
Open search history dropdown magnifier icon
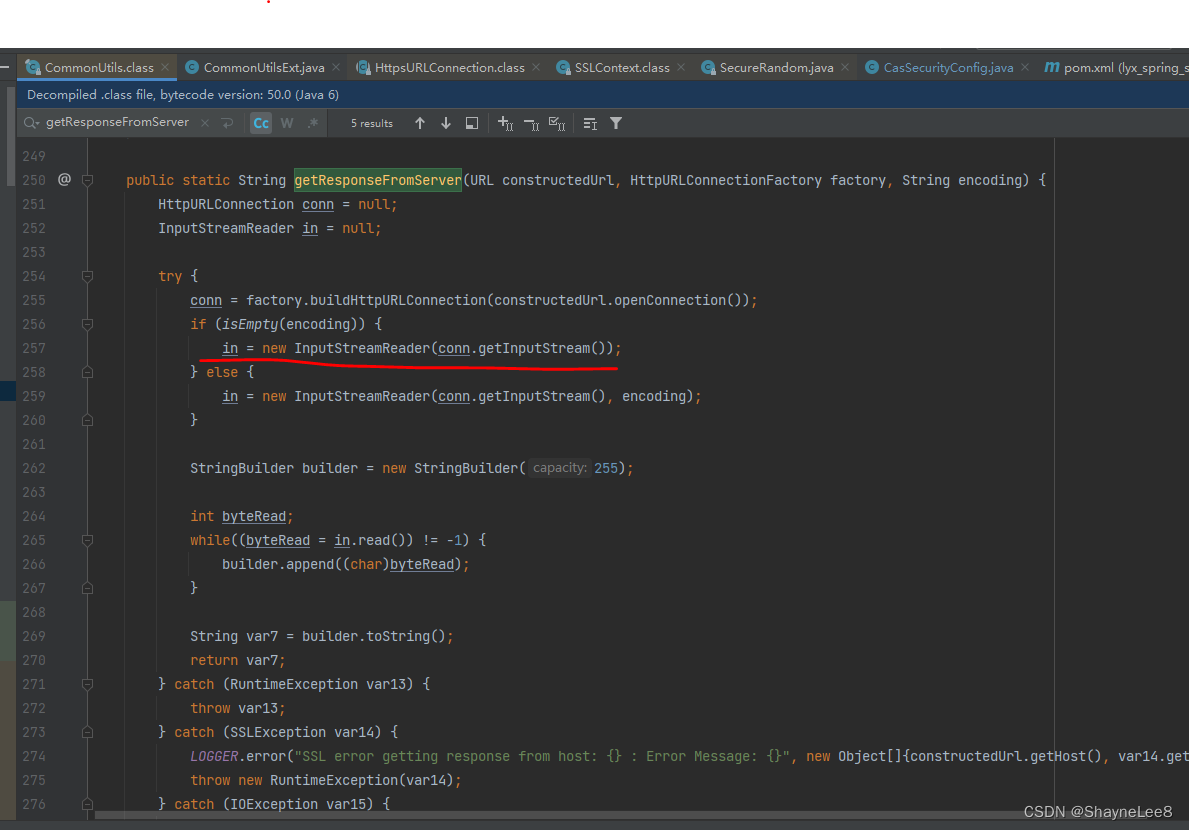(31, 123)
